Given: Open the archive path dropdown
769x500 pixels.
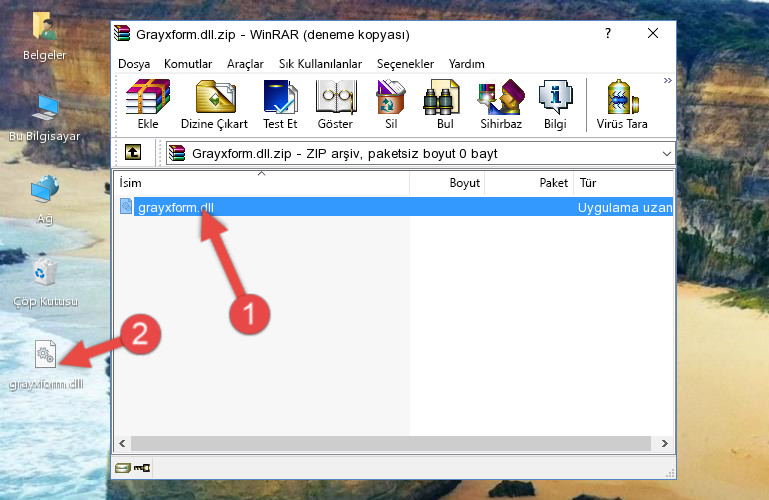Looking at the screenshot, I should 666,153.
